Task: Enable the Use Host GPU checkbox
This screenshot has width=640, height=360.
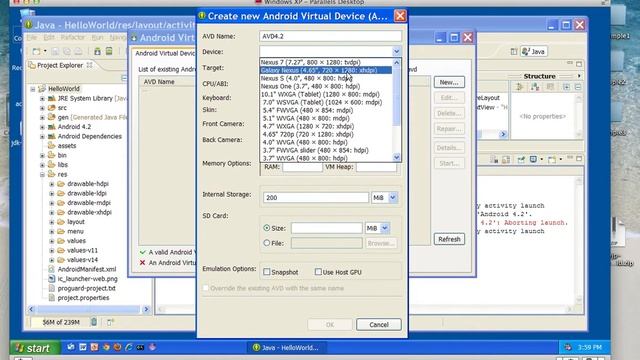Action: (318, 272)
